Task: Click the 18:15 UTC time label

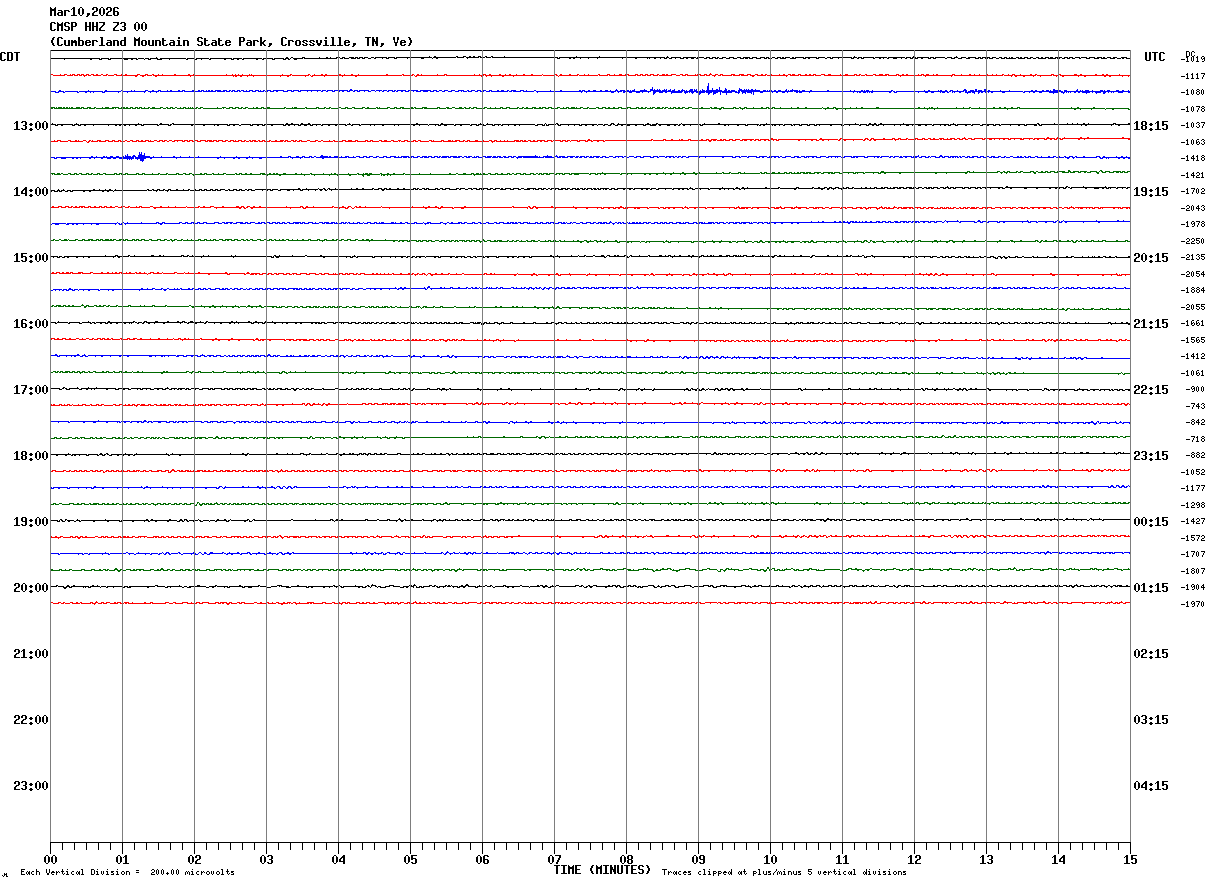Action: pyautogui.click(x=1151, y=126)
